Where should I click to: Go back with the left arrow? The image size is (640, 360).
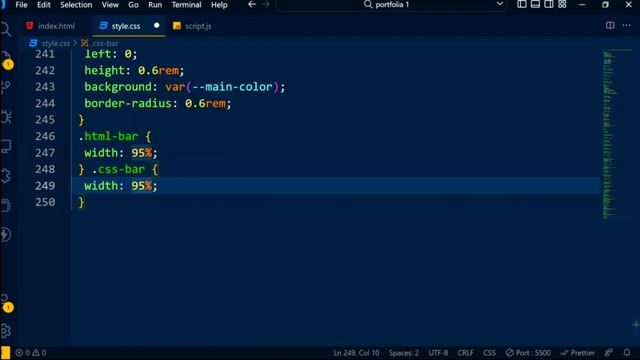252,4
